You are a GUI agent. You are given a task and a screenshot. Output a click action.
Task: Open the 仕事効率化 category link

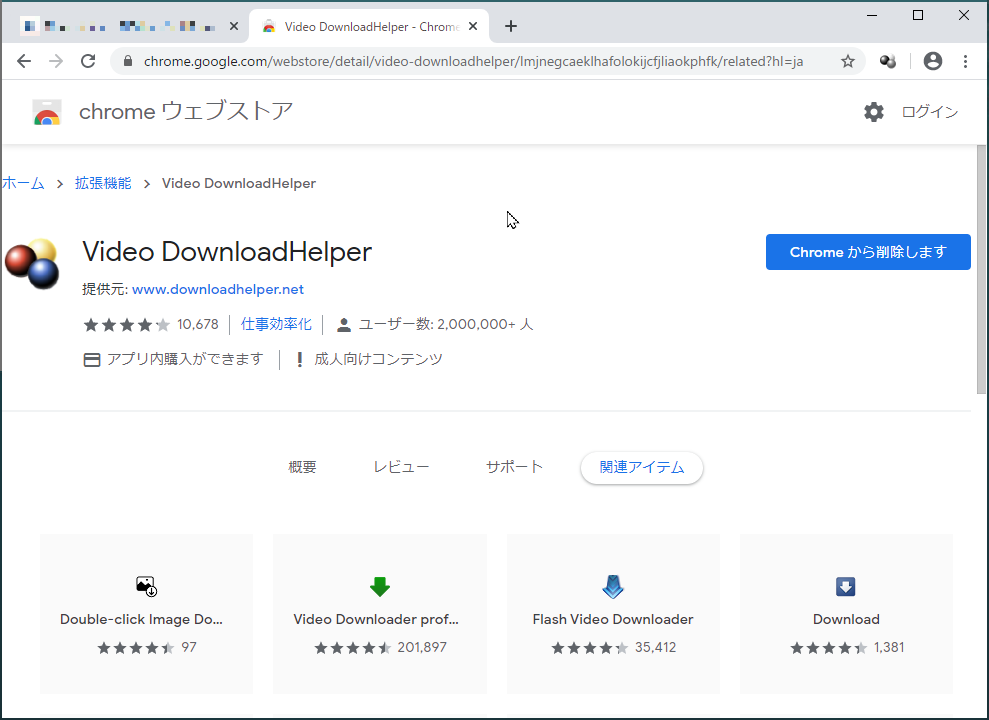[276, 324]
